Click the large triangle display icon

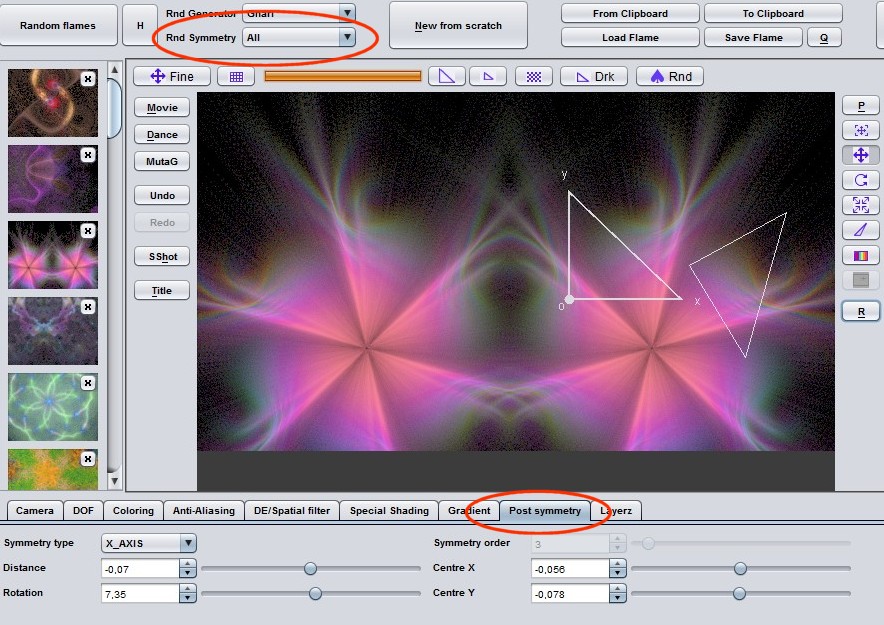tap(447, 76)
